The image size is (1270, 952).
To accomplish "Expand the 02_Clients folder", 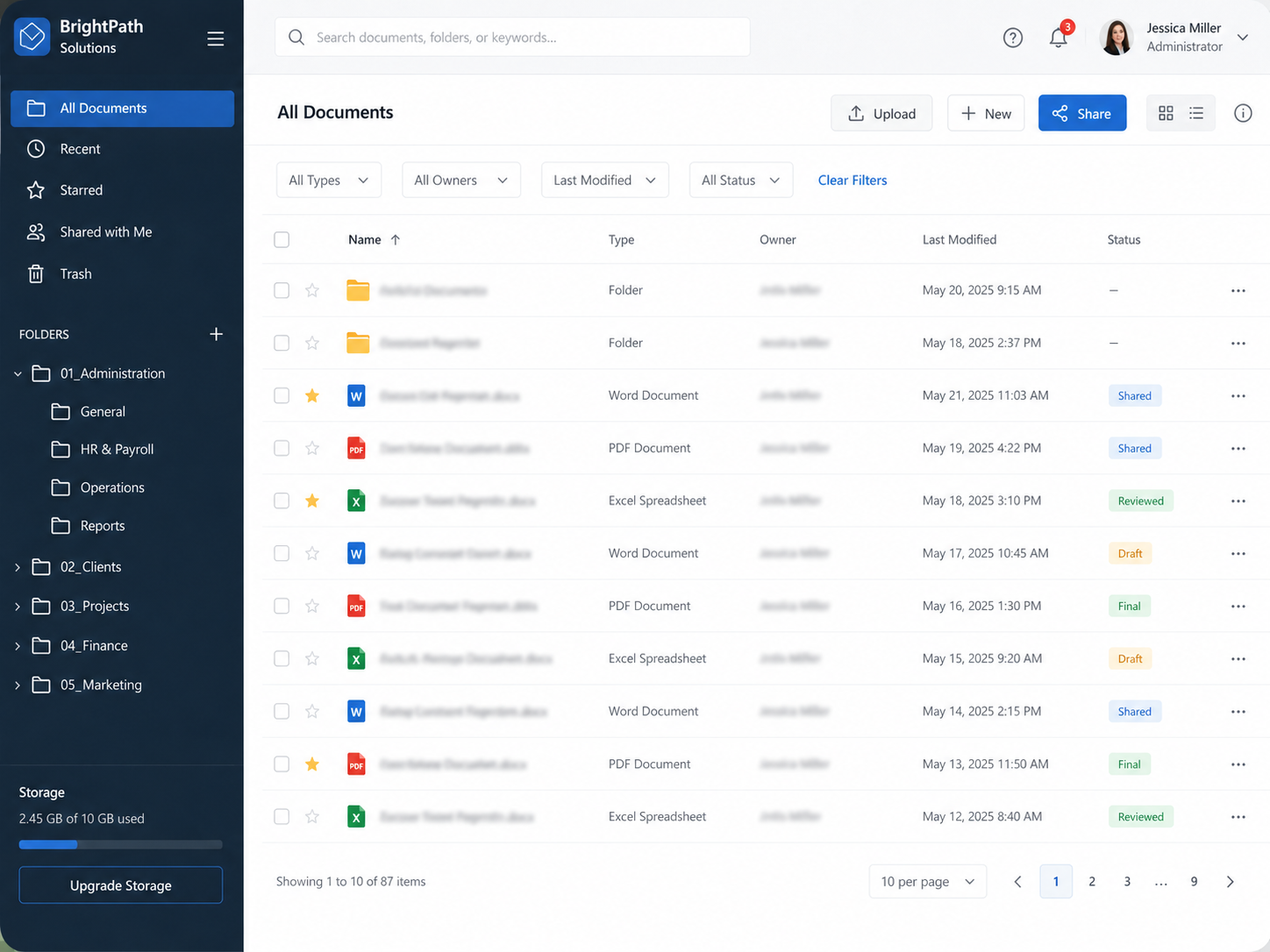I will point(18,567).
